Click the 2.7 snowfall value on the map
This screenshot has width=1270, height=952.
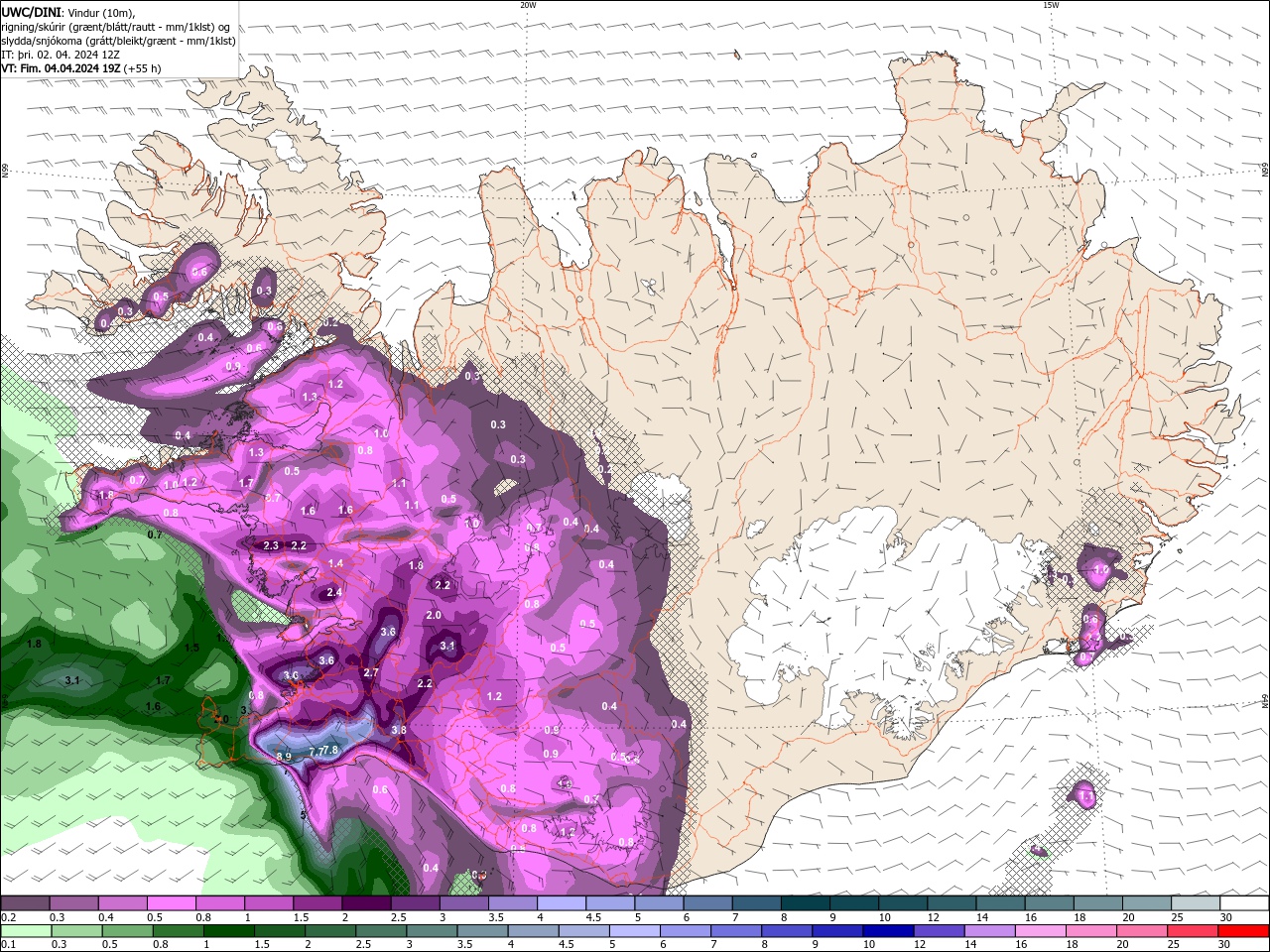(372, 672)
